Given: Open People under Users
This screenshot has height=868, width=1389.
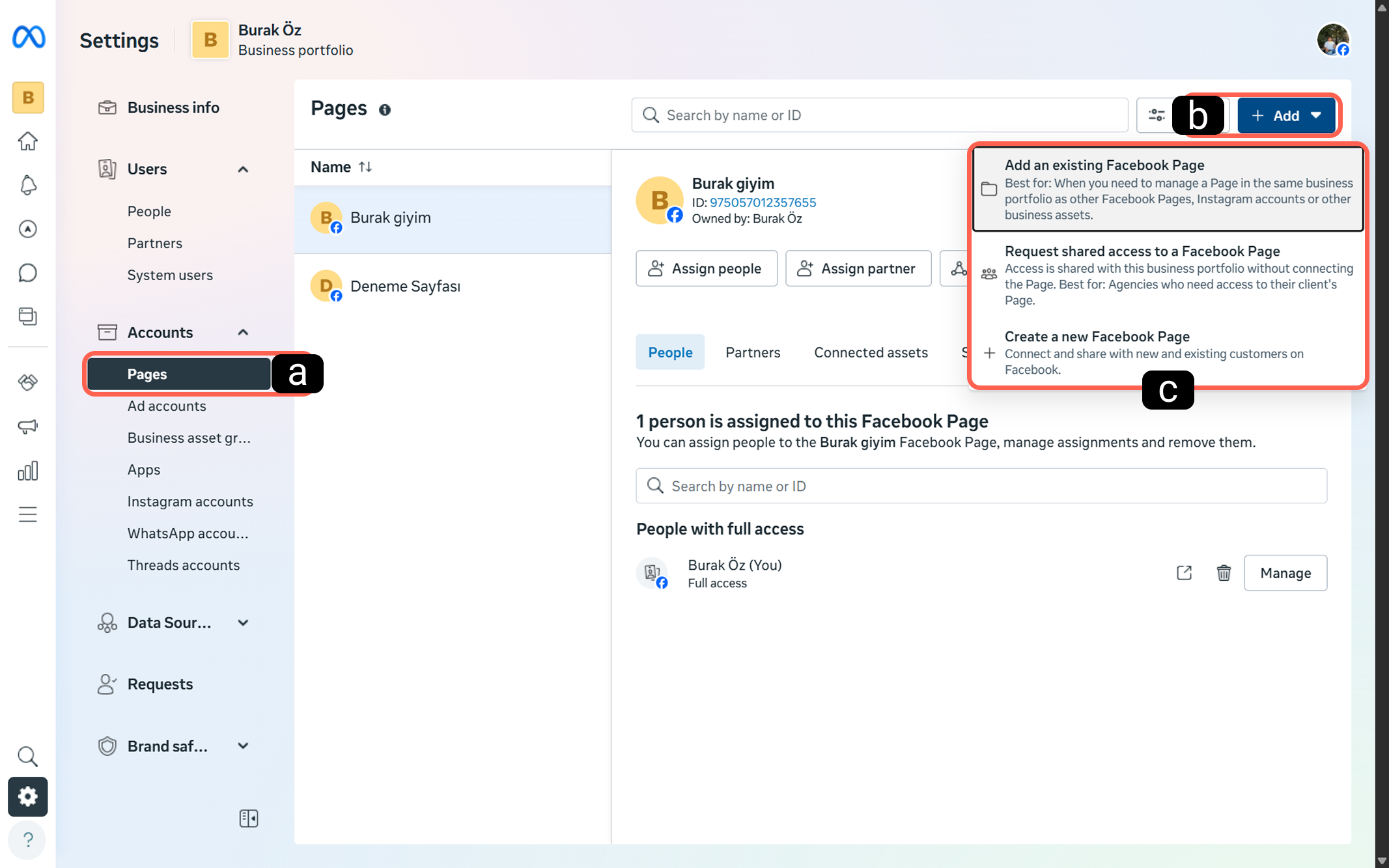Looking at the screenshot, I should coord(149,212).
